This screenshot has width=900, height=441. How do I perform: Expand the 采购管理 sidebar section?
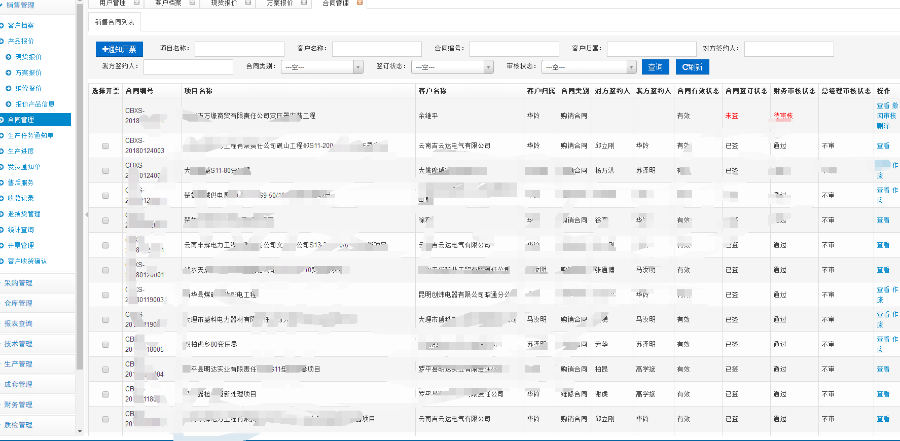pos(38,283)
